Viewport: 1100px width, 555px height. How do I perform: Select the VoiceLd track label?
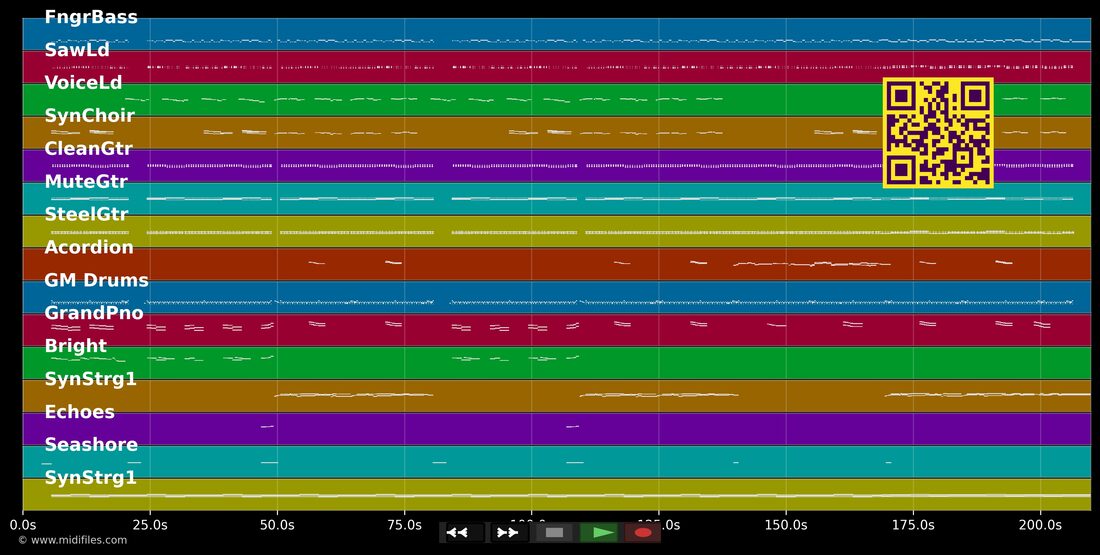pyautogui.click(x=83, y=83)
